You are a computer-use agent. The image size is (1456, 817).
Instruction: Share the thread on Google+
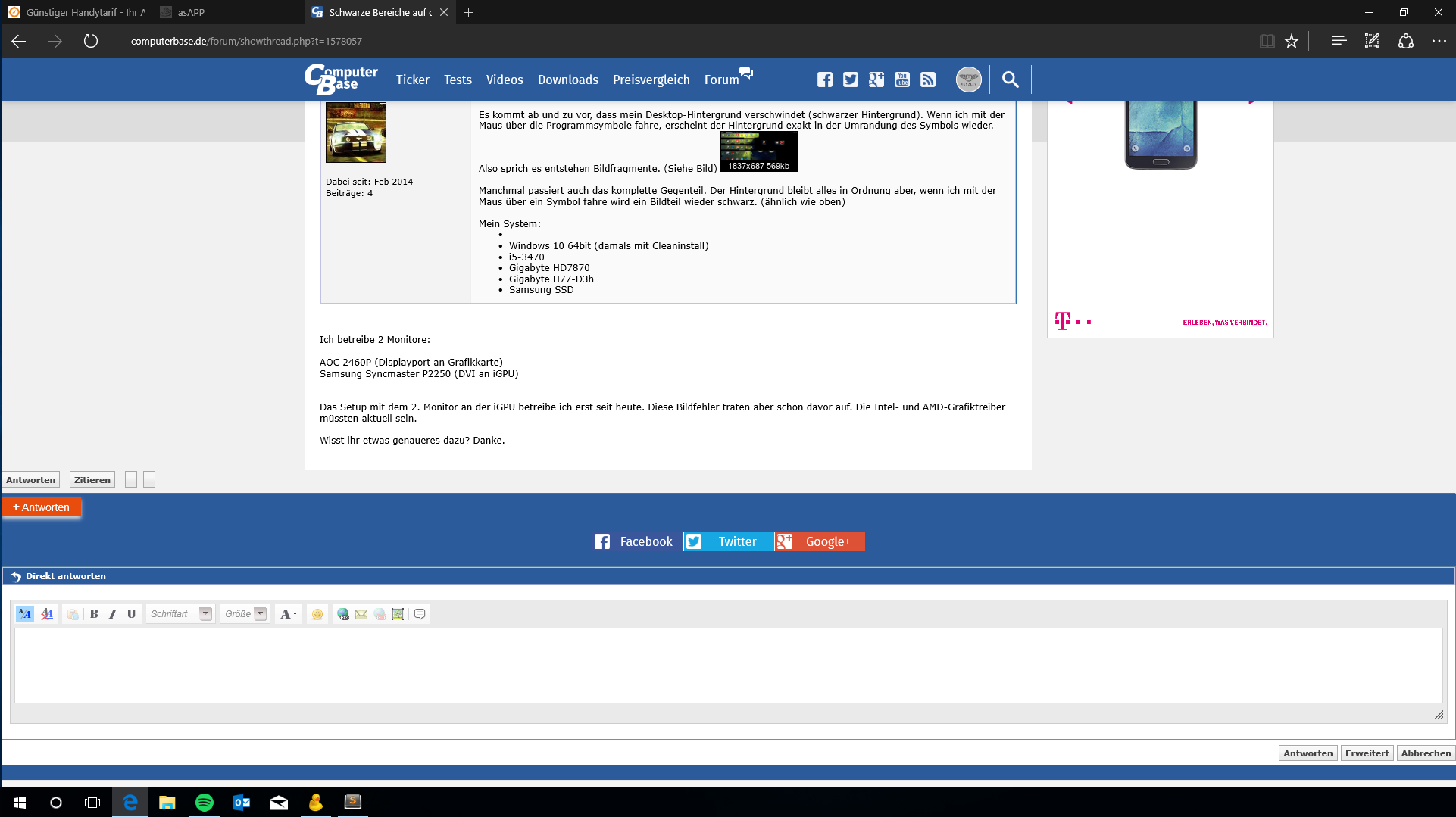point(820,541)
